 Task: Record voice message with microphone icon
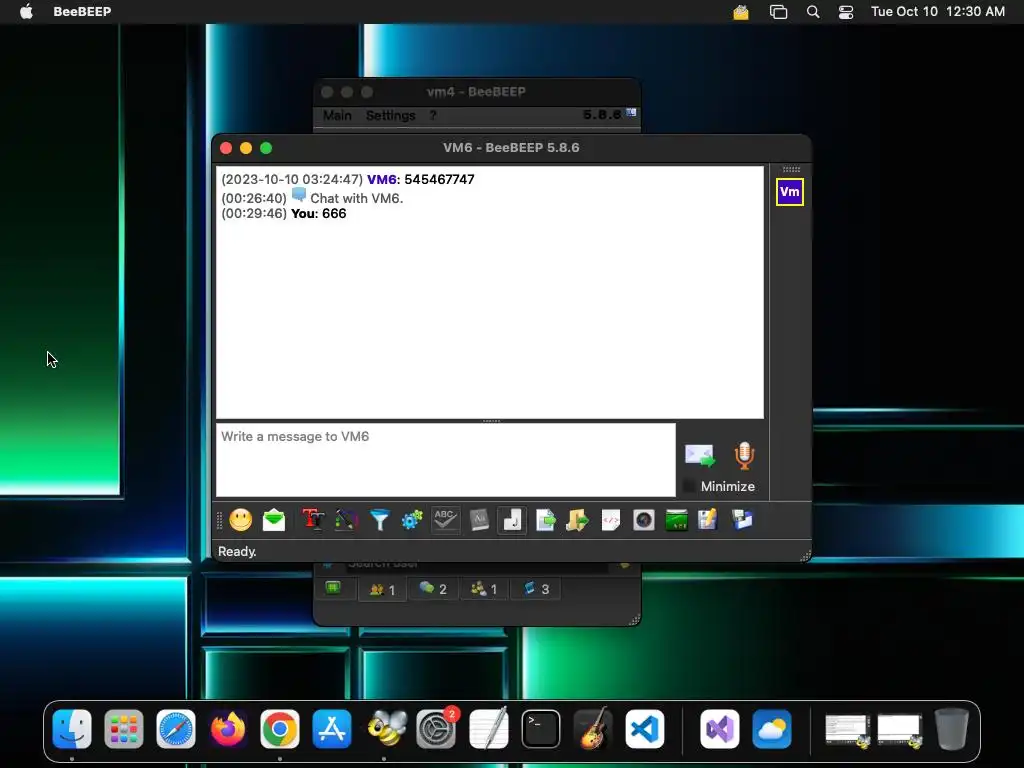pos(744,455)
